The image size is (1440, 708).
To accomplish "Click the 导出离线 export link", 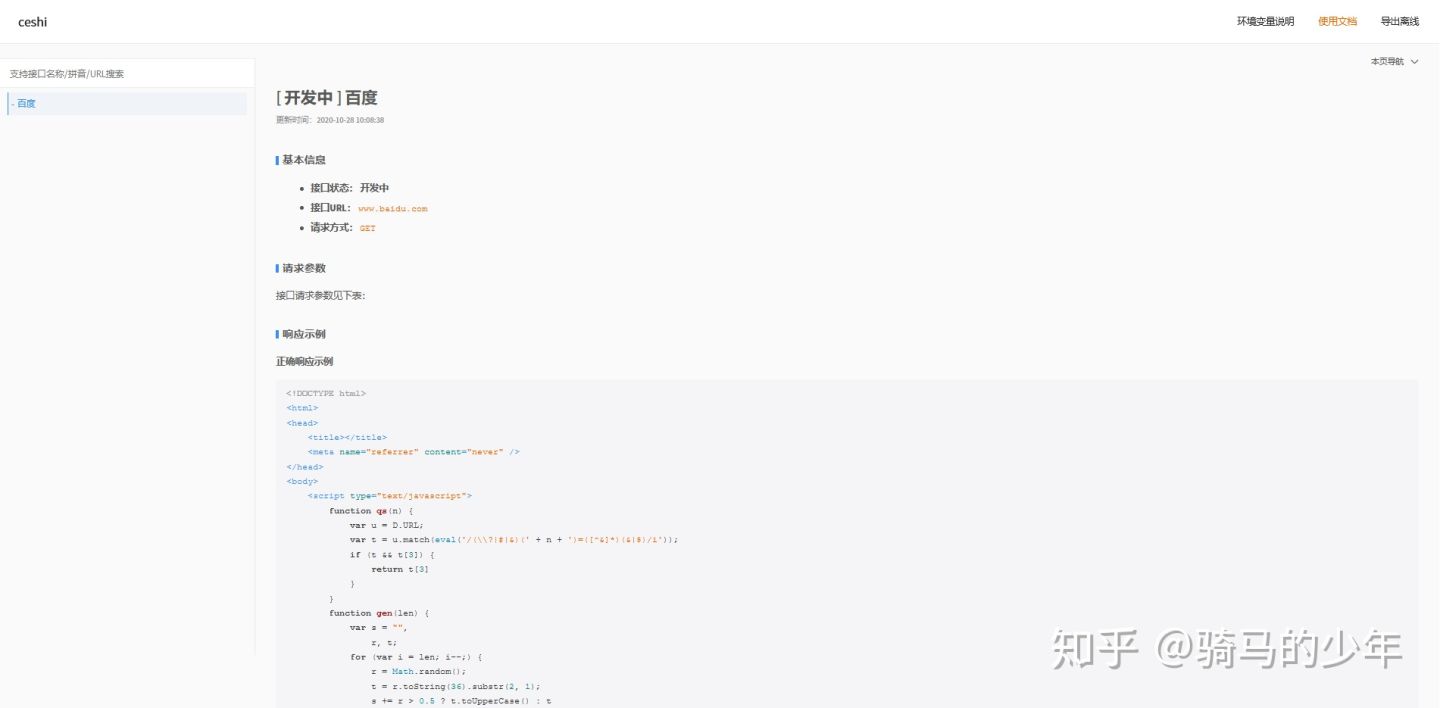I will pyautogui.click(x=1400, y=21).
